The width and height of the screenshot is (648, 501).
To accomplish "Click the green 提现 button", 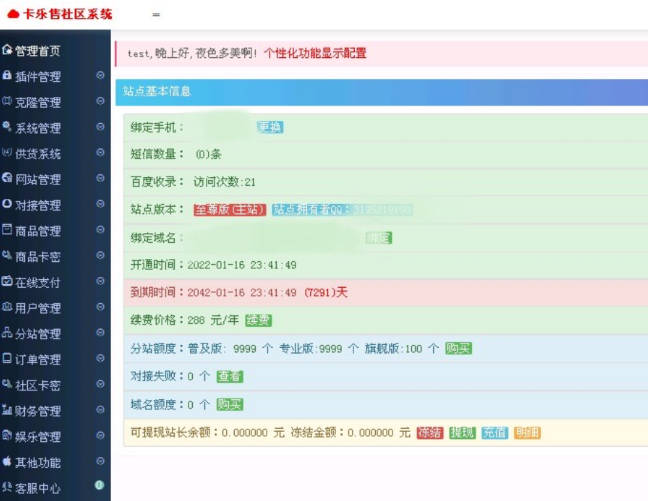I will click(x=462, y=433).
